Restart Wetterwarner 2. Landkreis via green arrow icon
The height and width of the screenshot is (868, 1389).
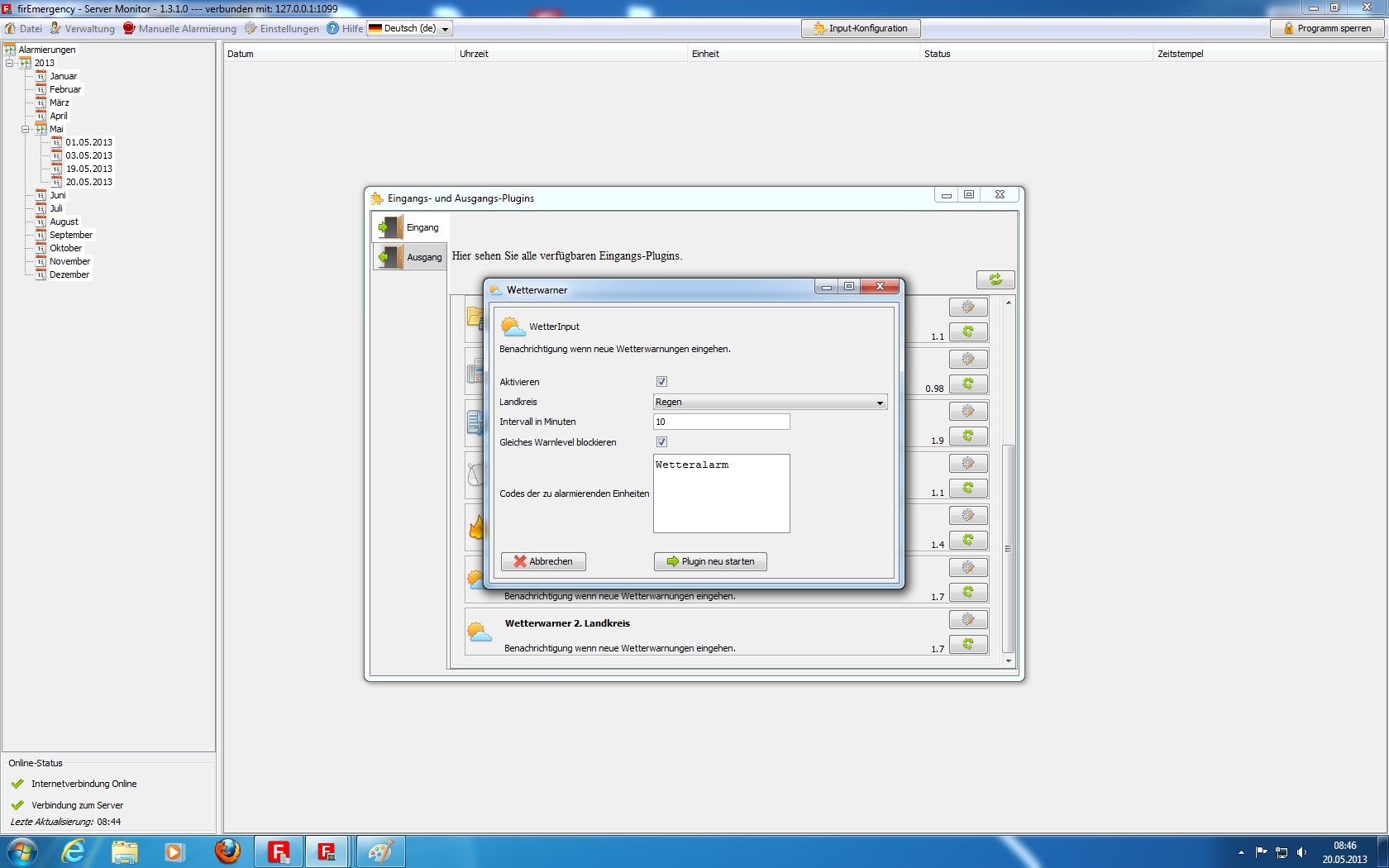(967, 644)
